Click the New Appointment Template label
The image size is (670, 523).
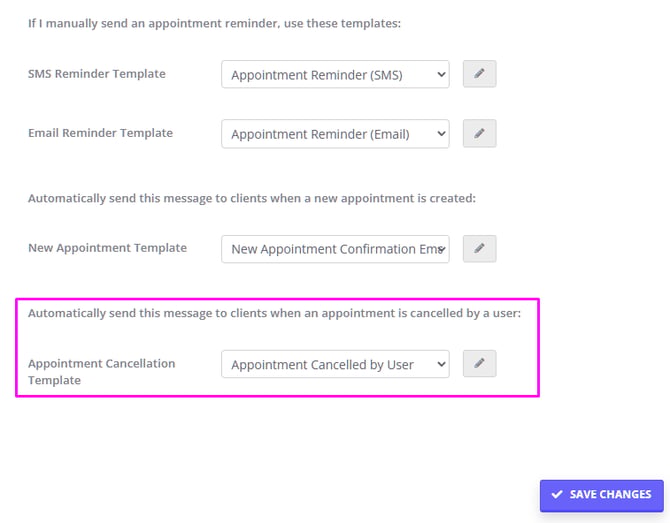coord(107,248)
